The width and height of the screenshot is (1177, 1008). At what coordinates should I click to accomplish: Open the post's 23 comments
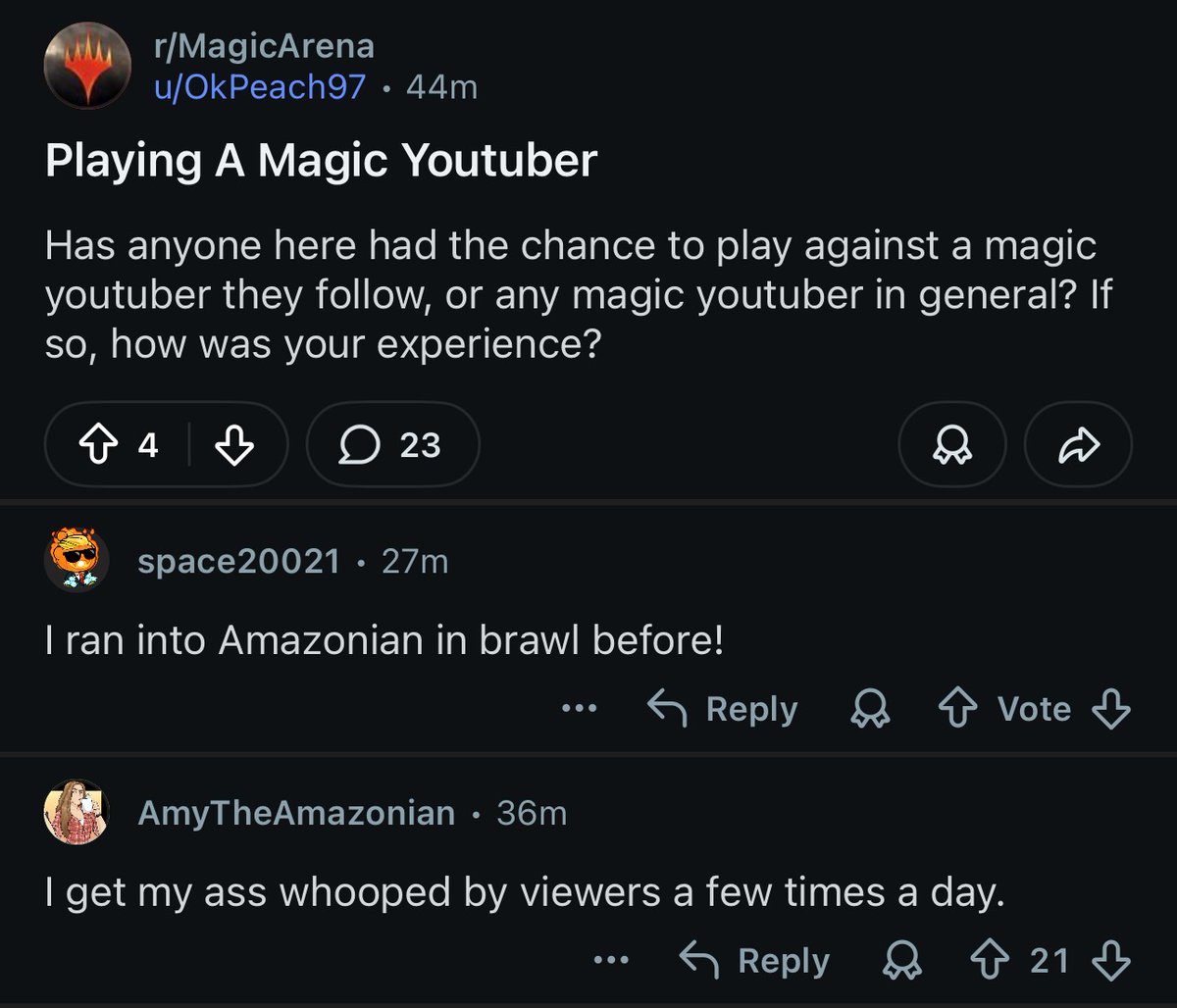click(x=391, y=445)
